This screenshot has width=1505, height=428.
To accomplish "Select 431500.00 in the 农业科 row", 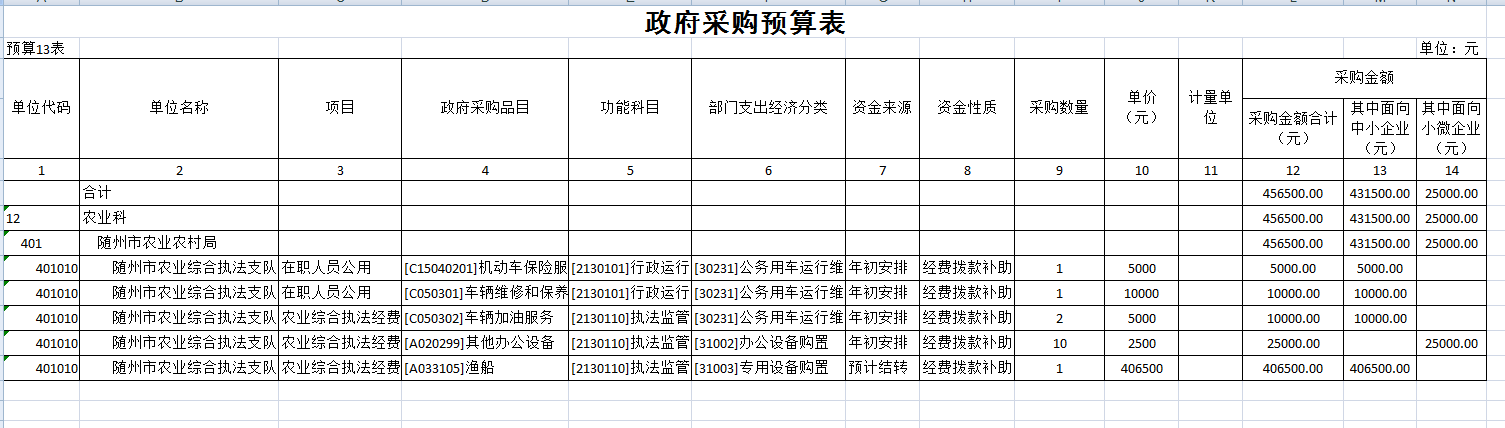I will click(x=1380, y=218).
